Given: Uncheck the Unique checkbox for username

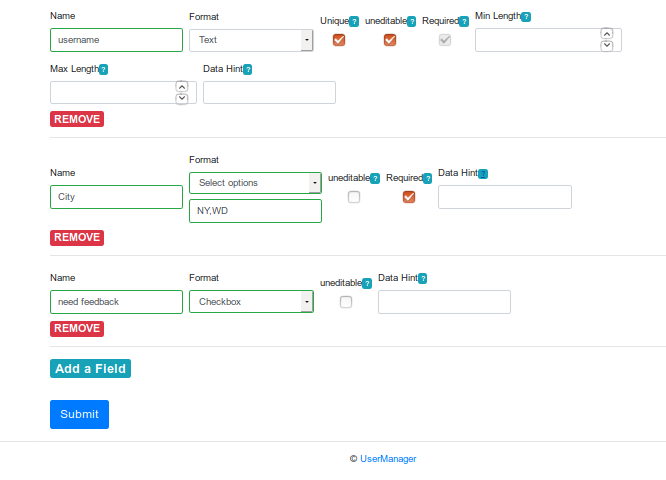Looking at the screenshot, I should 339,40.
